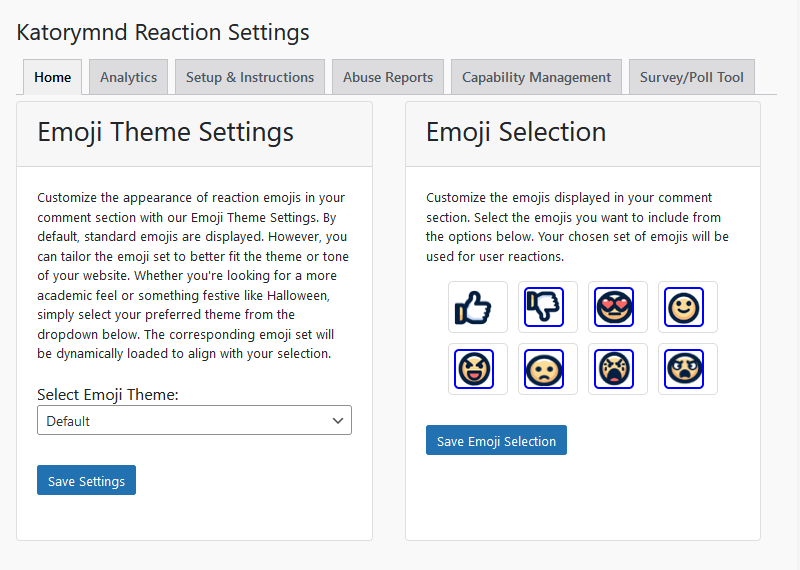Click the Katorymnd Reaction Settings title
The width and height of the screenshot is (800, 570).
(163, 32)
